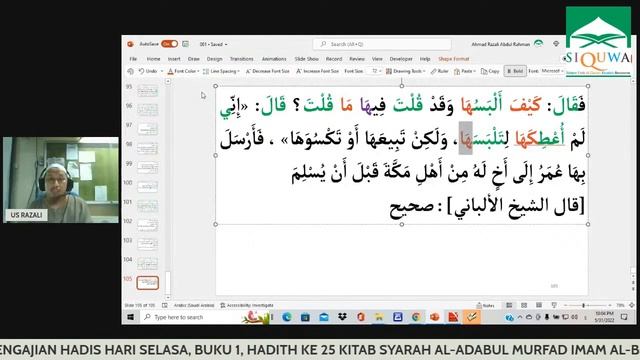Open the Drawing Tools dropdown
Image resolution: width=640 pixels, height=360 pixels.
pos(405,71)
